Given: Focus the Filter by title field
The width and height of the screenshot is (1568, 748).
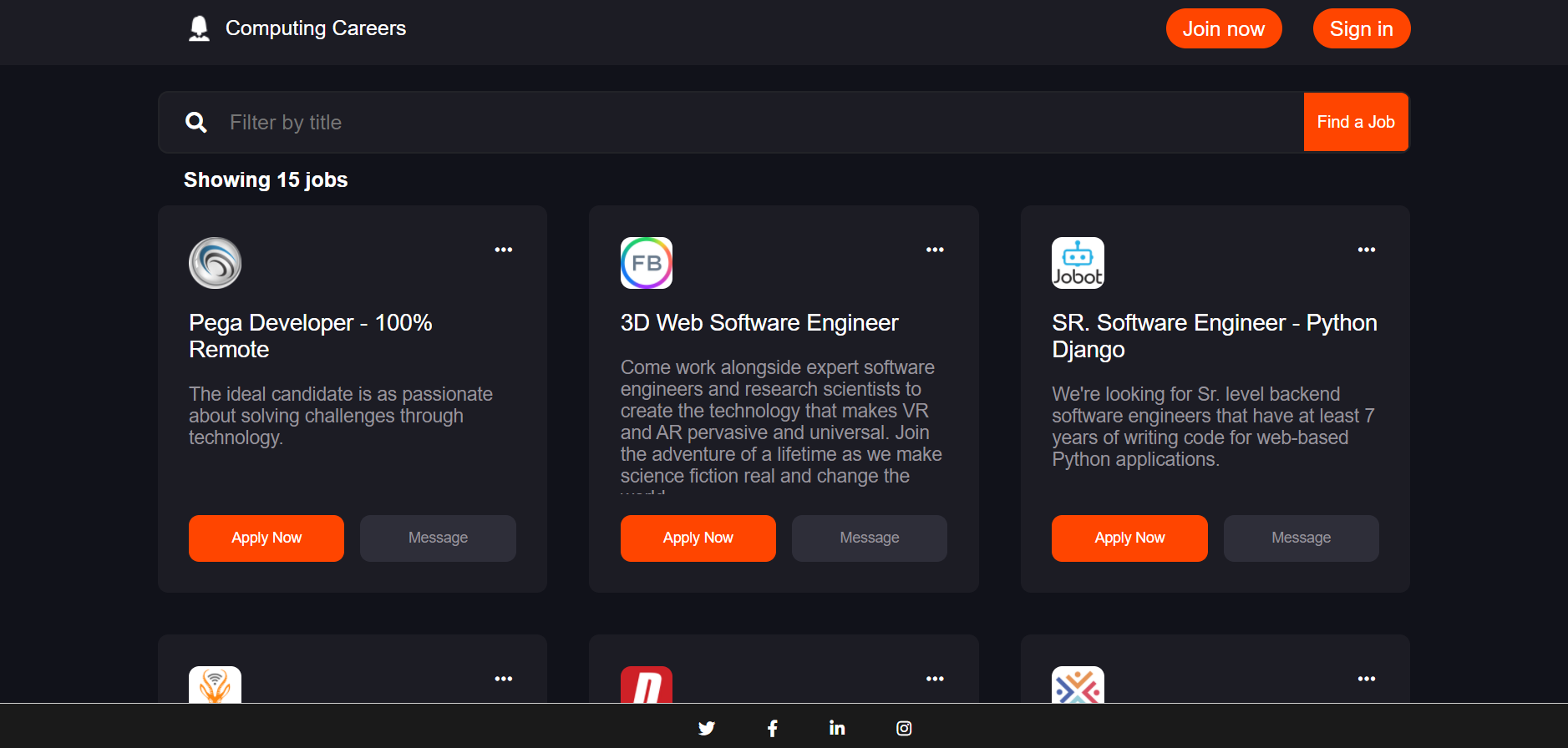Looking at the screenshot, I should 752,123.
